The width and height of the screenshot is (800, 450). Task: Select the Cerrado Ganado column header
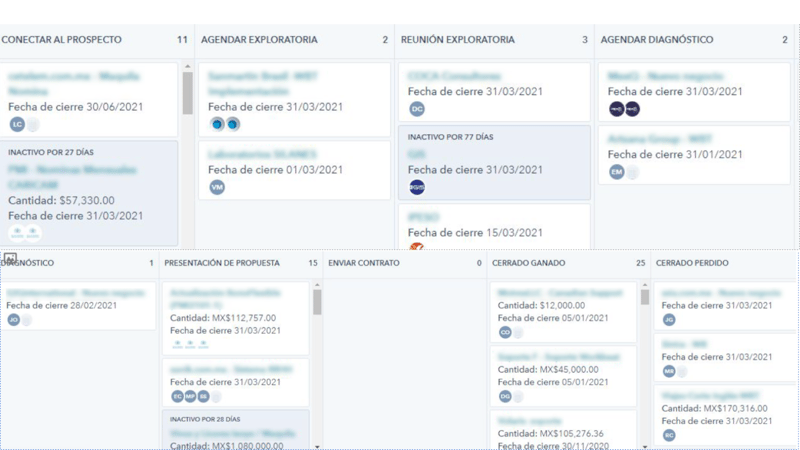[x=526, y=263]
